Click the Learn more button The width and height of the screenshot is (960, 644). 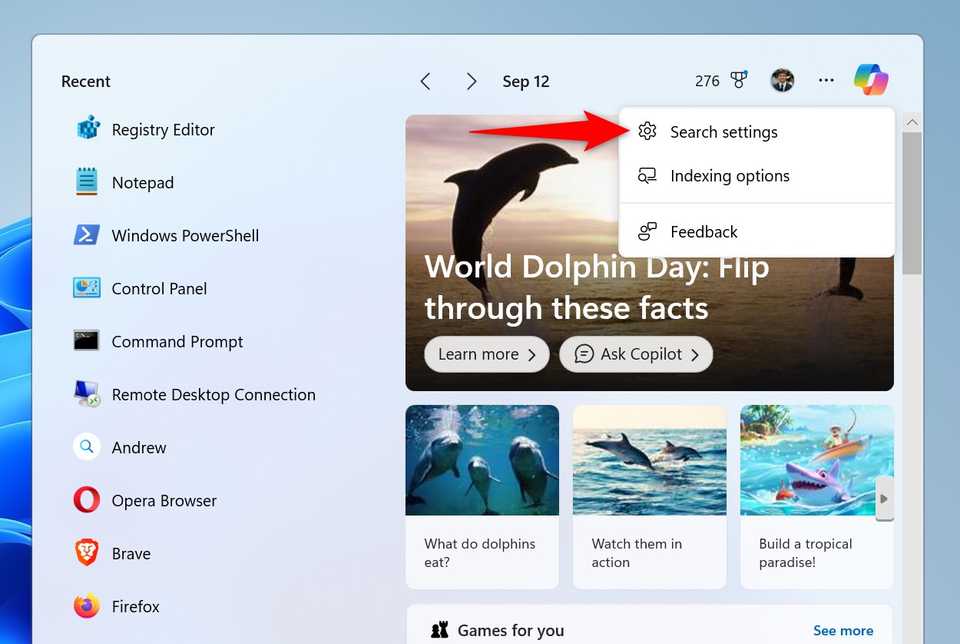pyautogui.click(x=487, y=354)
